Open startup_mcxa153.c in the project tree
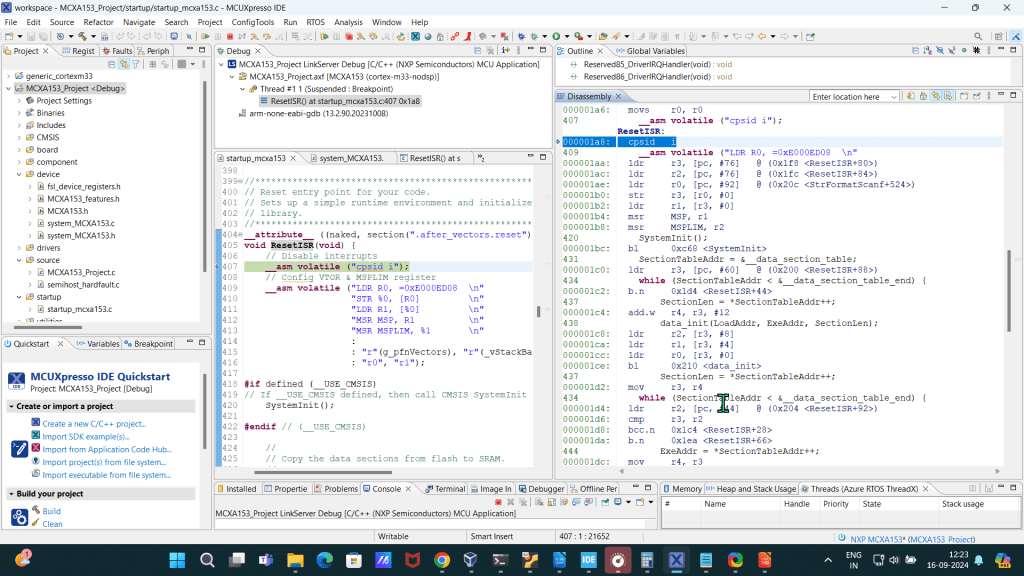 79,309
